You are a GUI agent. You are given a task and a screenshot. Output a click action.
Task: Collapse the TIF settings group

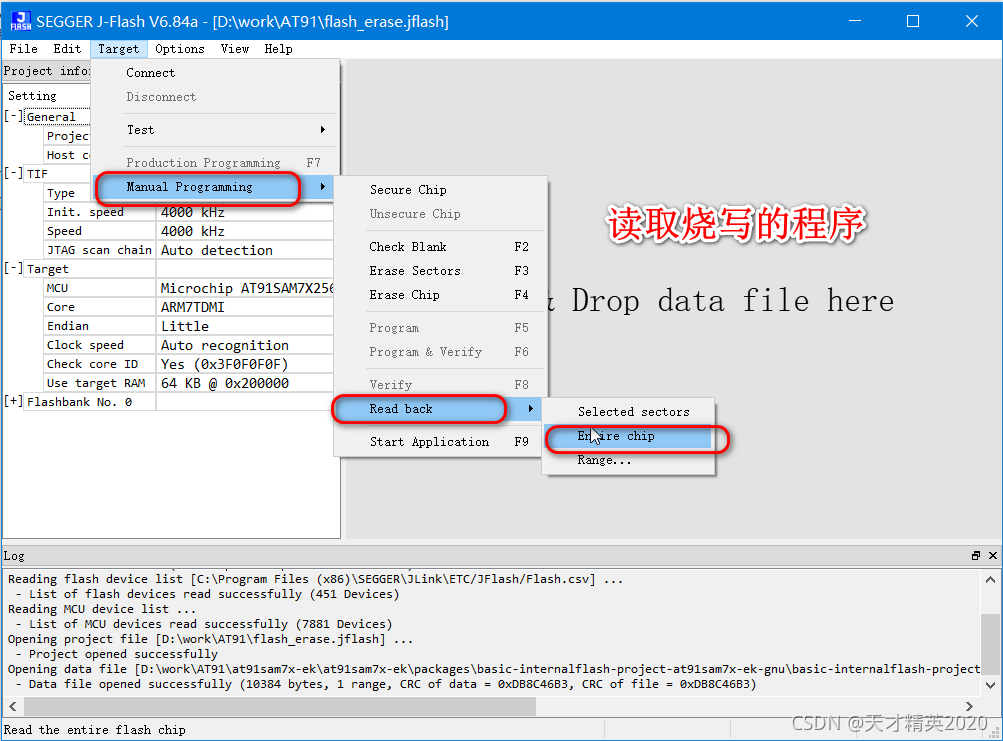coord(13,173)
